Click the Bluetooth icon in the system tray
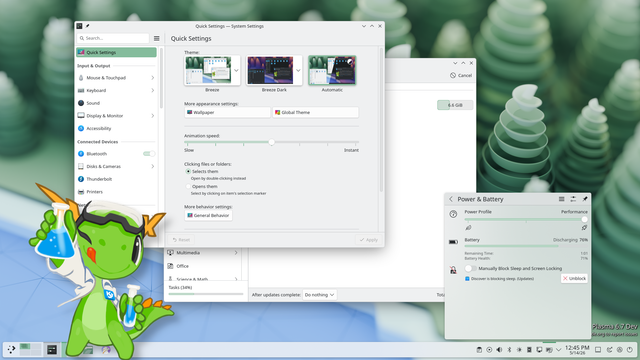The width and height of the screenshot is (640, 360). (x=509, y=350)
